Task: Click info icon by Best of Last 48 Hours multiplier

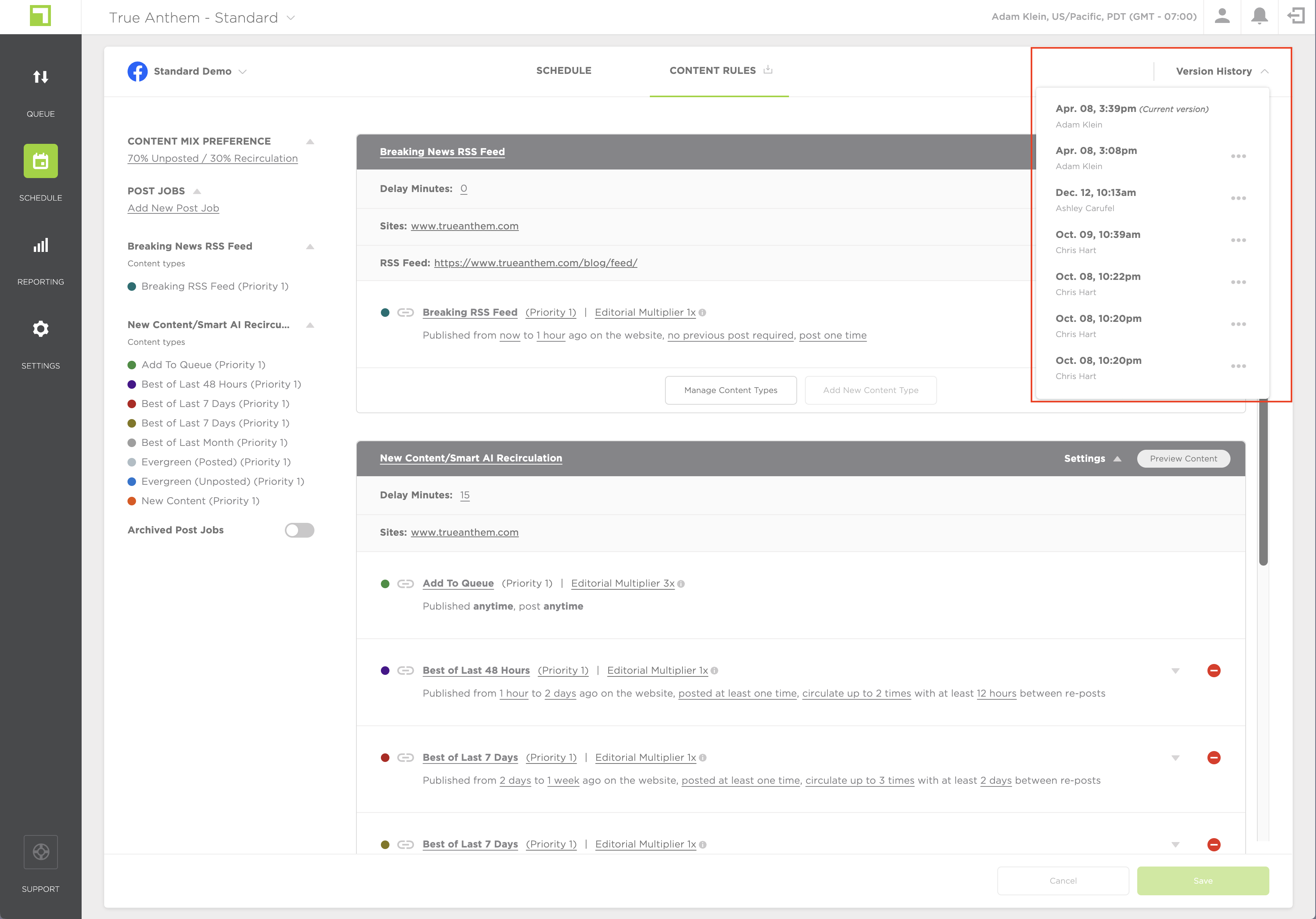Action: [x=714, y=671]
